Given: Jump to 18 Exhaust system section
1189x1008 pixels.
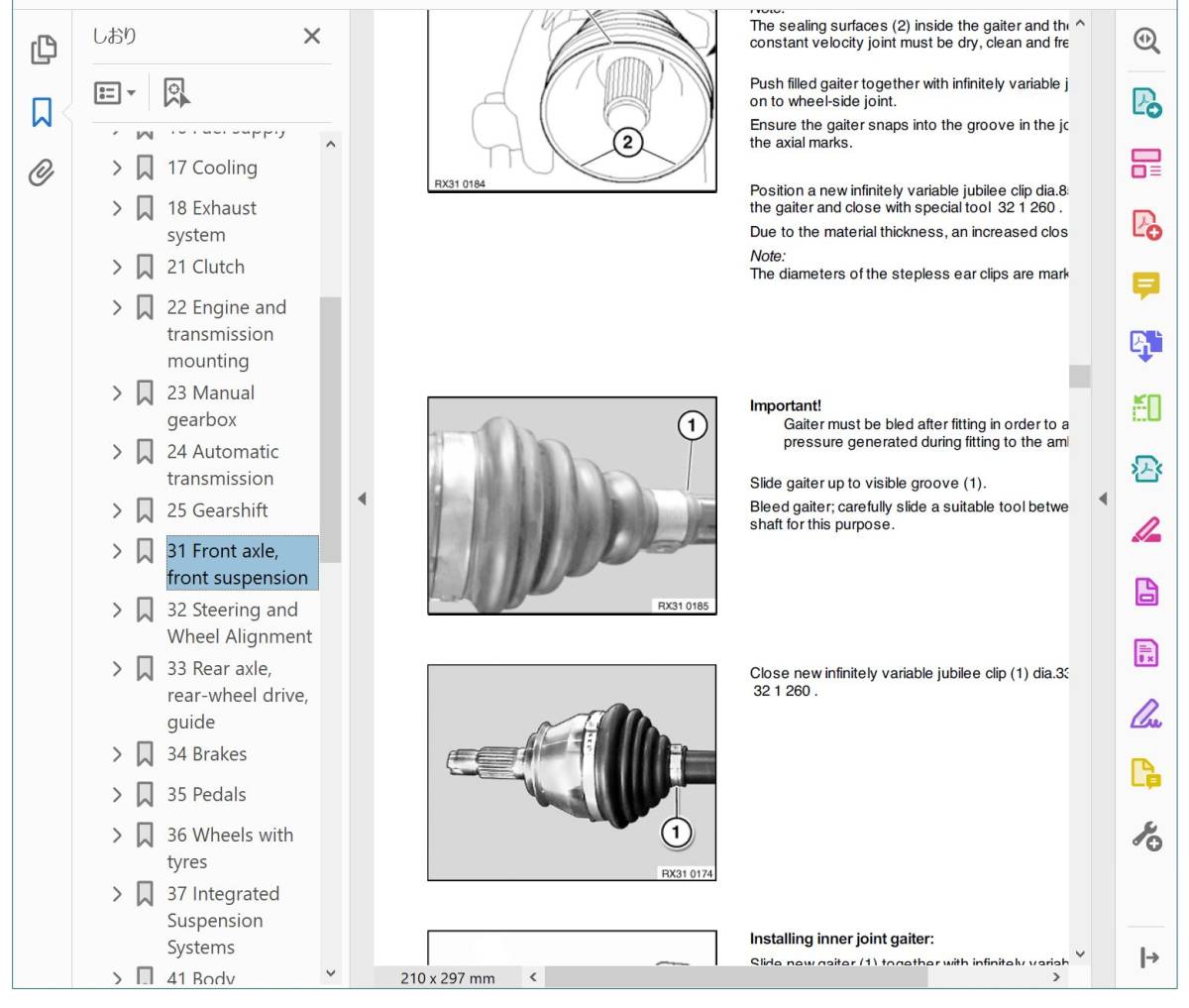Looking at the screenshot, I should pos(212,221).
